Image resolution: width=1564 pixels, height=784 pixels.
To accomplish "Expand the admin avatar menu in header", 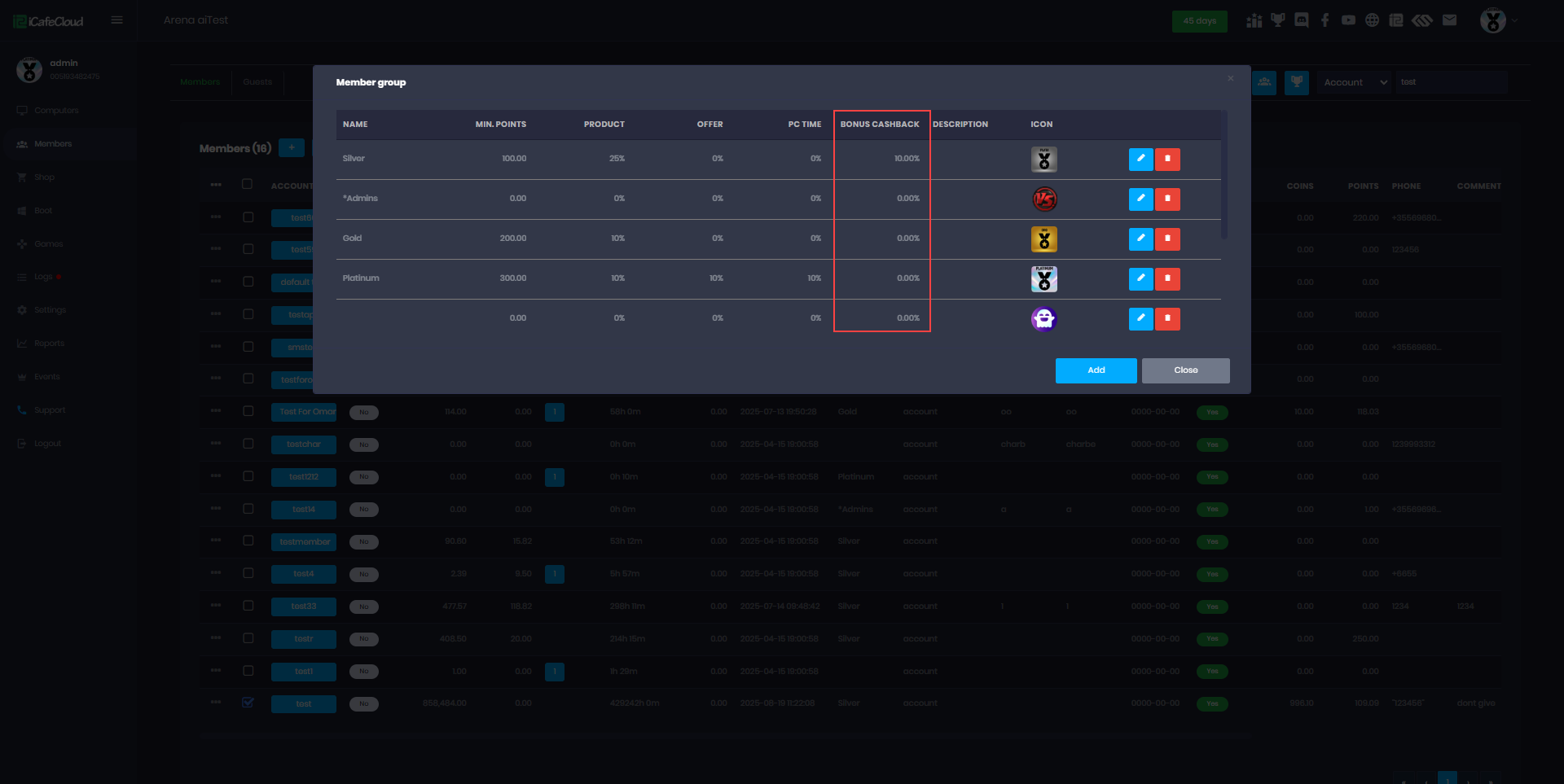I will click(x=1496, y=20).
